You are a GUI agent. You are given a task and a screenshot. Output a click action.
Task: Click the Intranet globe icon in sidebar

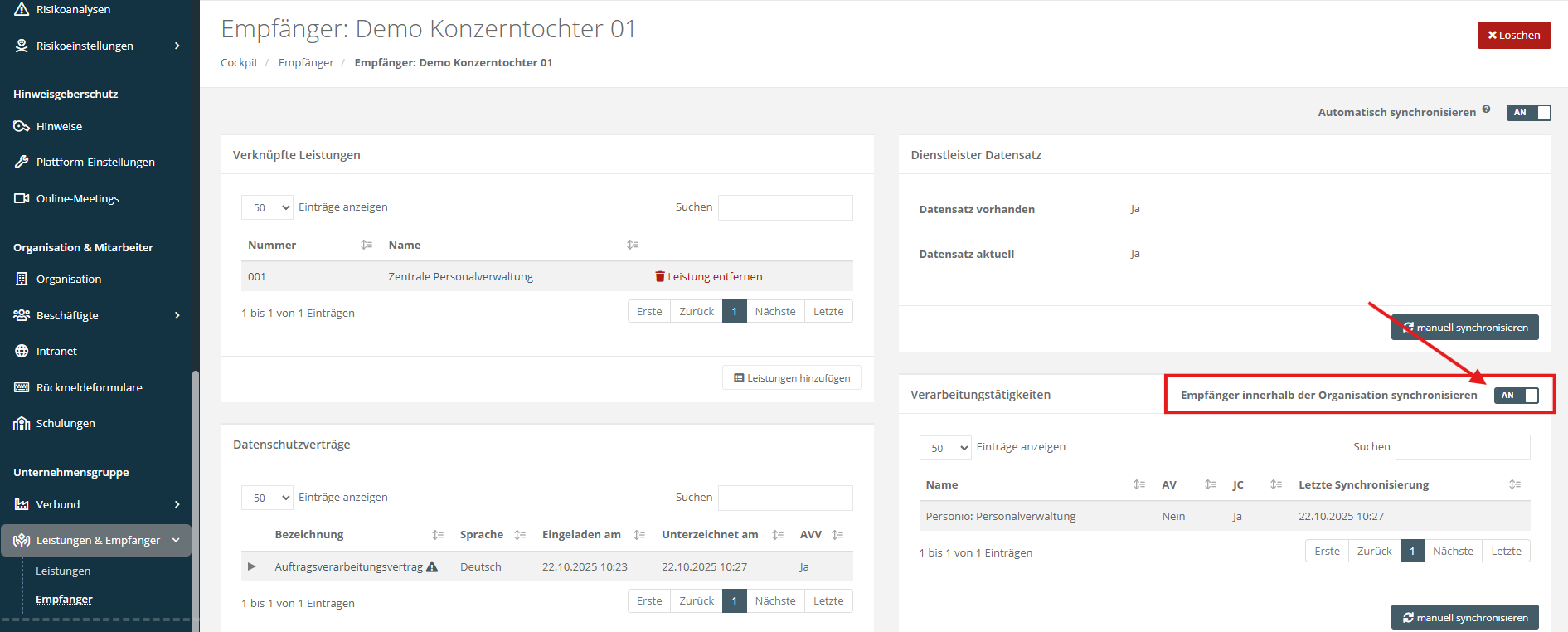pyautogui.click(x=22, y=351)
